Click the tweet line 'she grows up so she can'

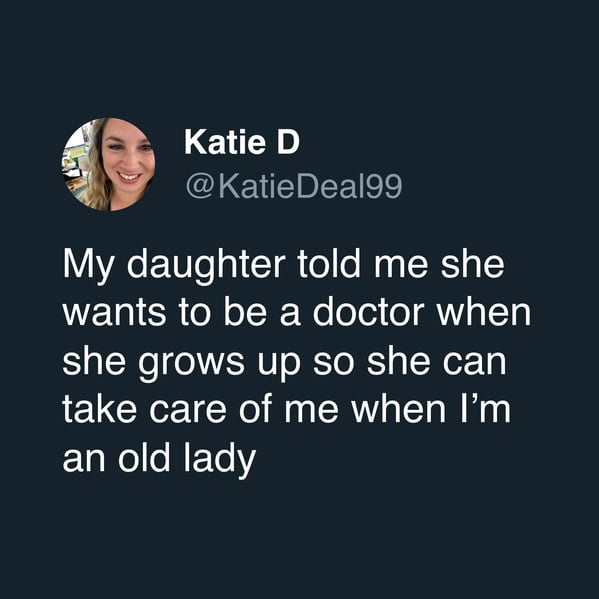tap(284, 363)
